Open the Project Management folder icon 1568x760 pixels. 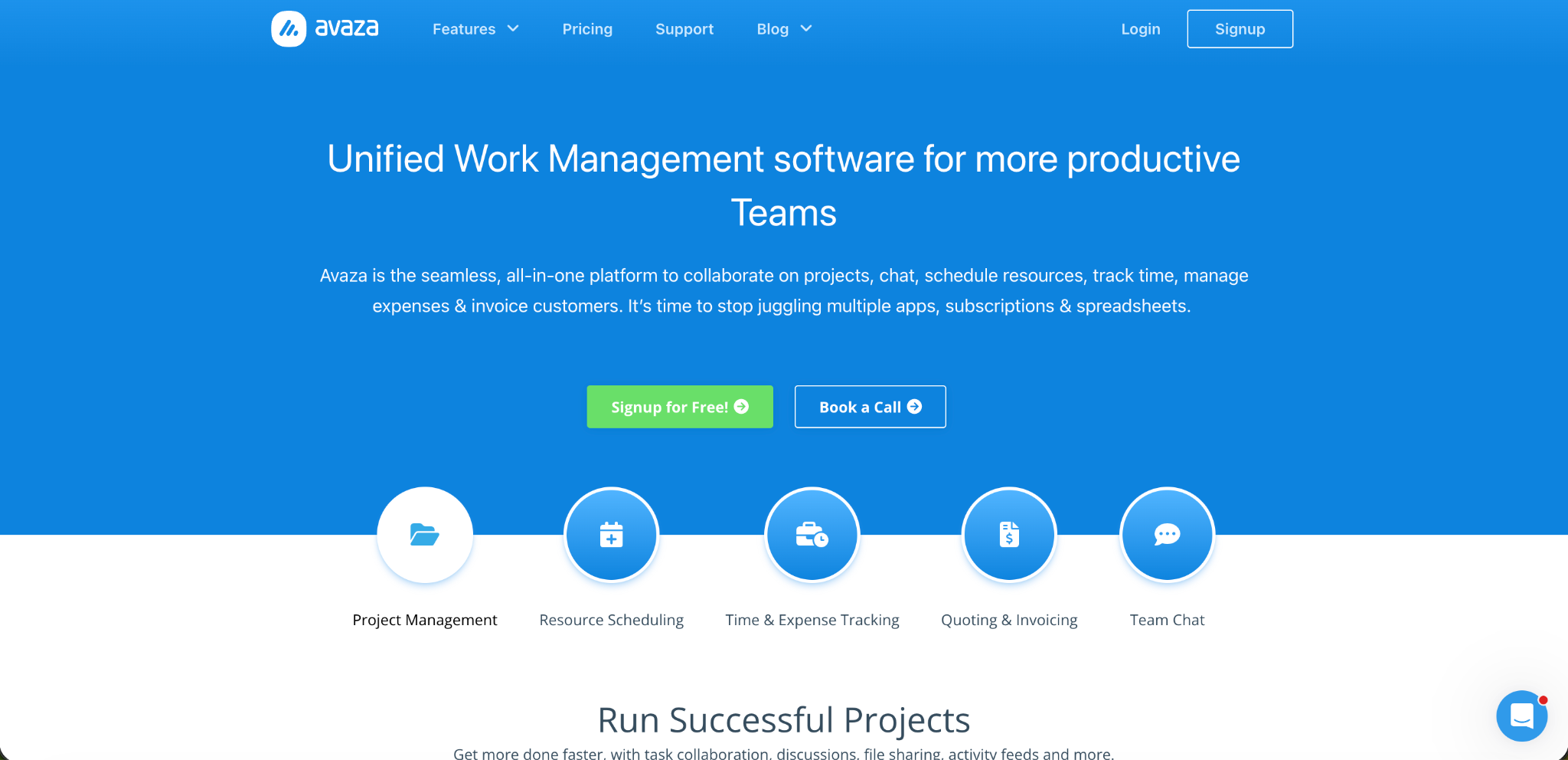point(425,535)
